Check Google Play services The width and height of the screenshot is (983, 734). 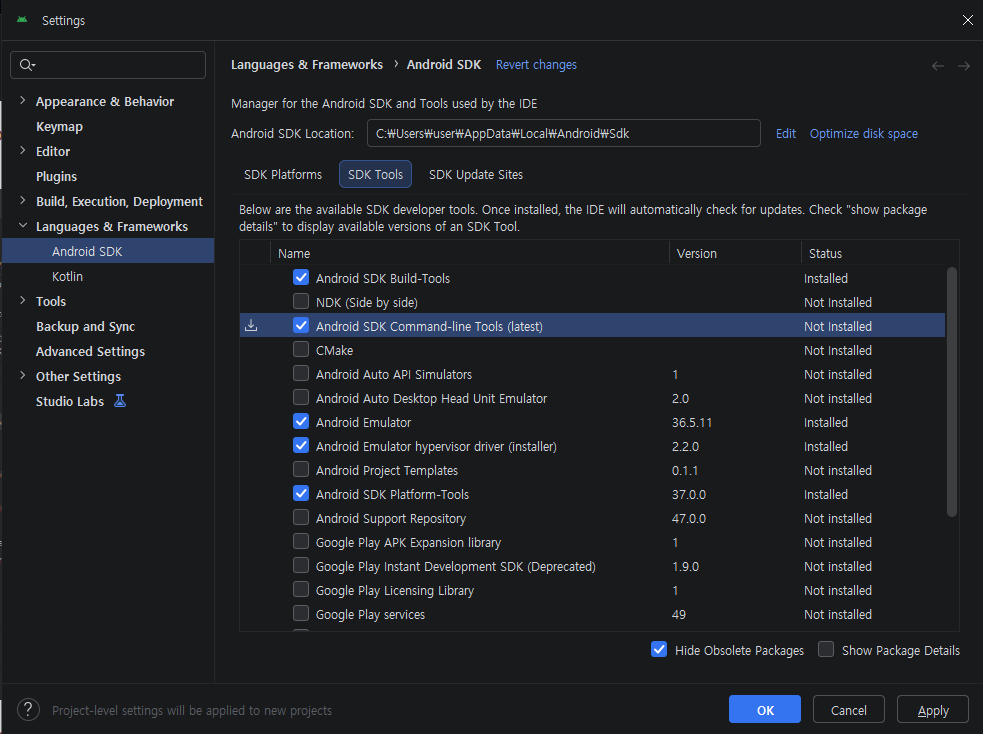(x=301, y=614)
